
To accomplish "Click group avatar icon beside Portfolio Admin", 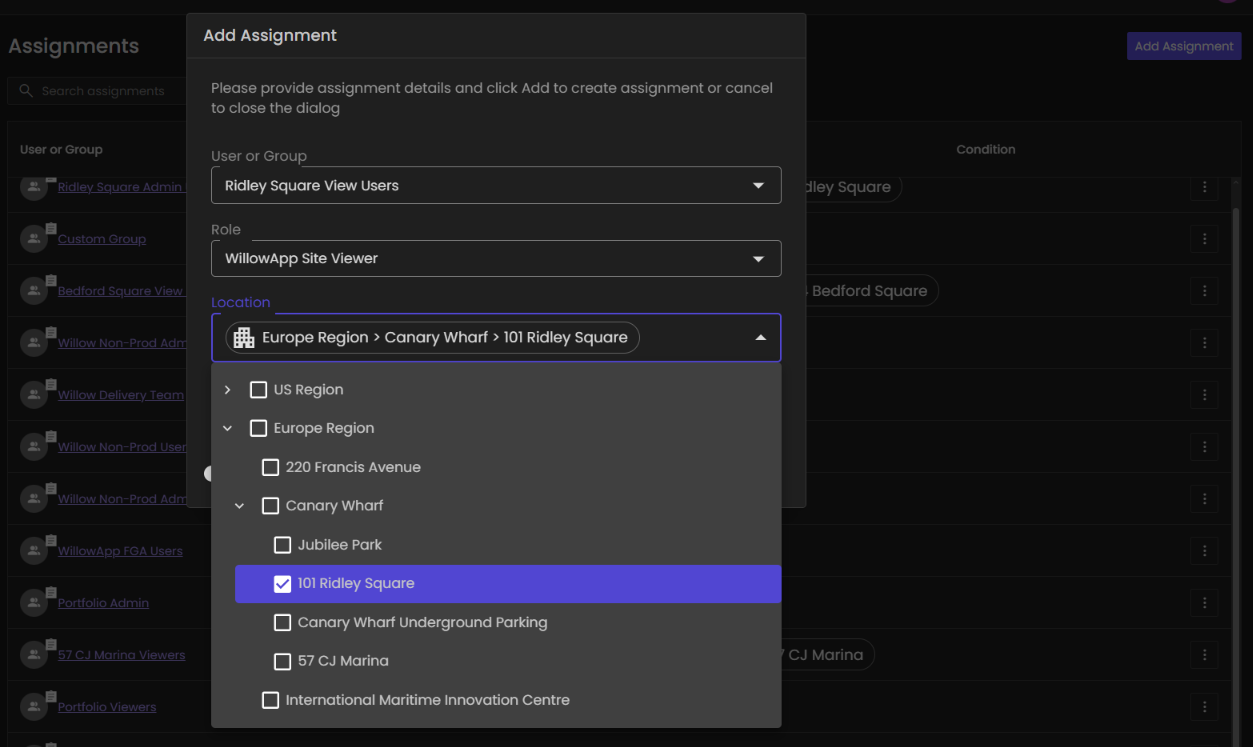I will [34, 603].
